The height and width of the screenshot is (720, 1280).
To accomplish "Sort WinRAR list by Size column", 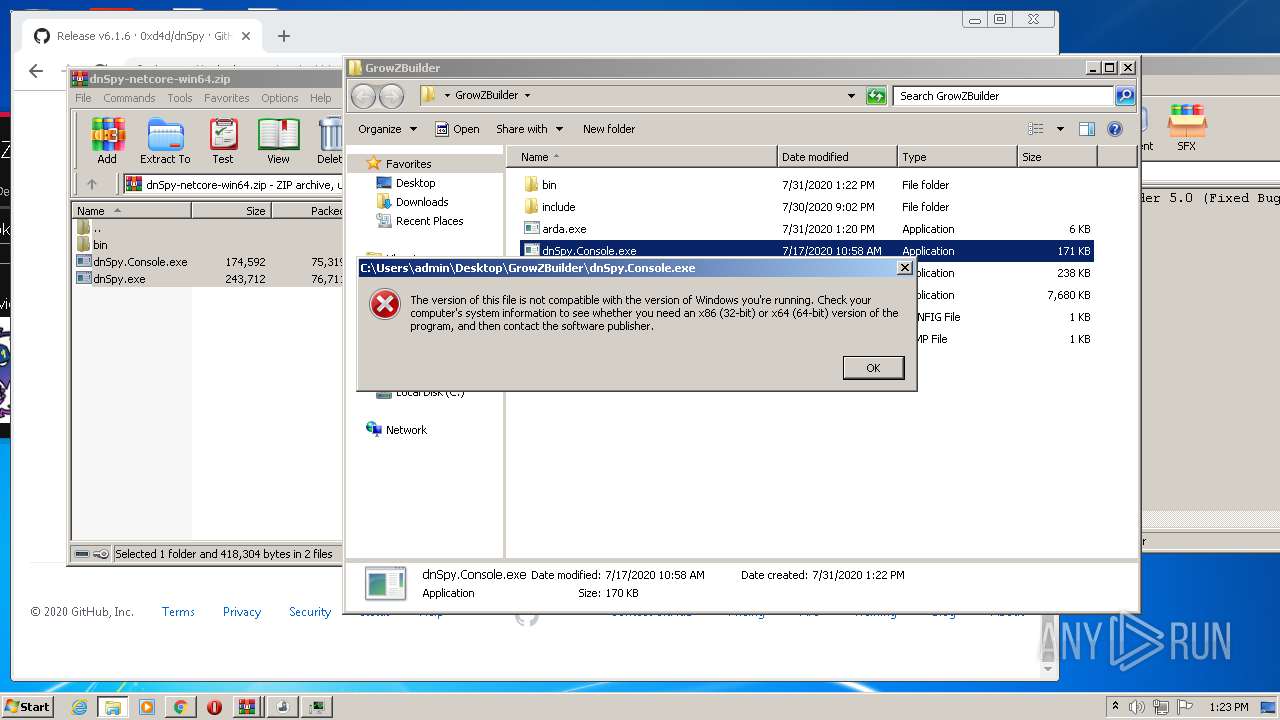I will pyautogui.click(x=231, y=211).
